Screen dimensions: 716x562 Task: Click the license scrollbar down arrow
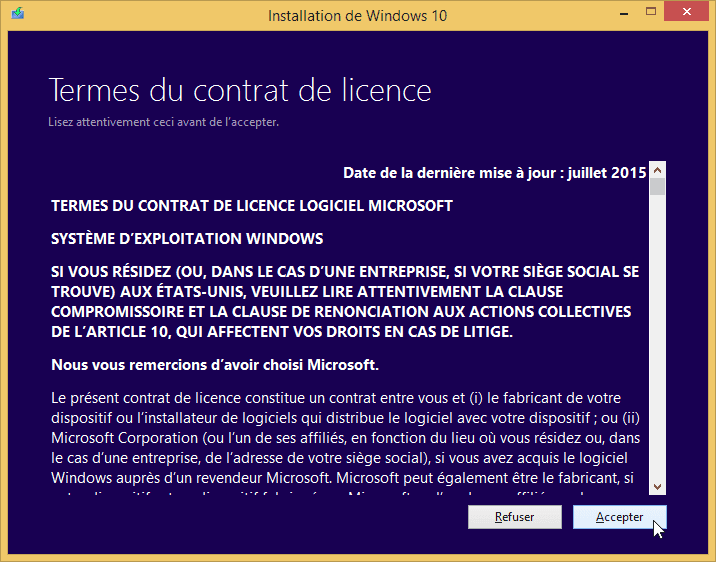point(657,487)
